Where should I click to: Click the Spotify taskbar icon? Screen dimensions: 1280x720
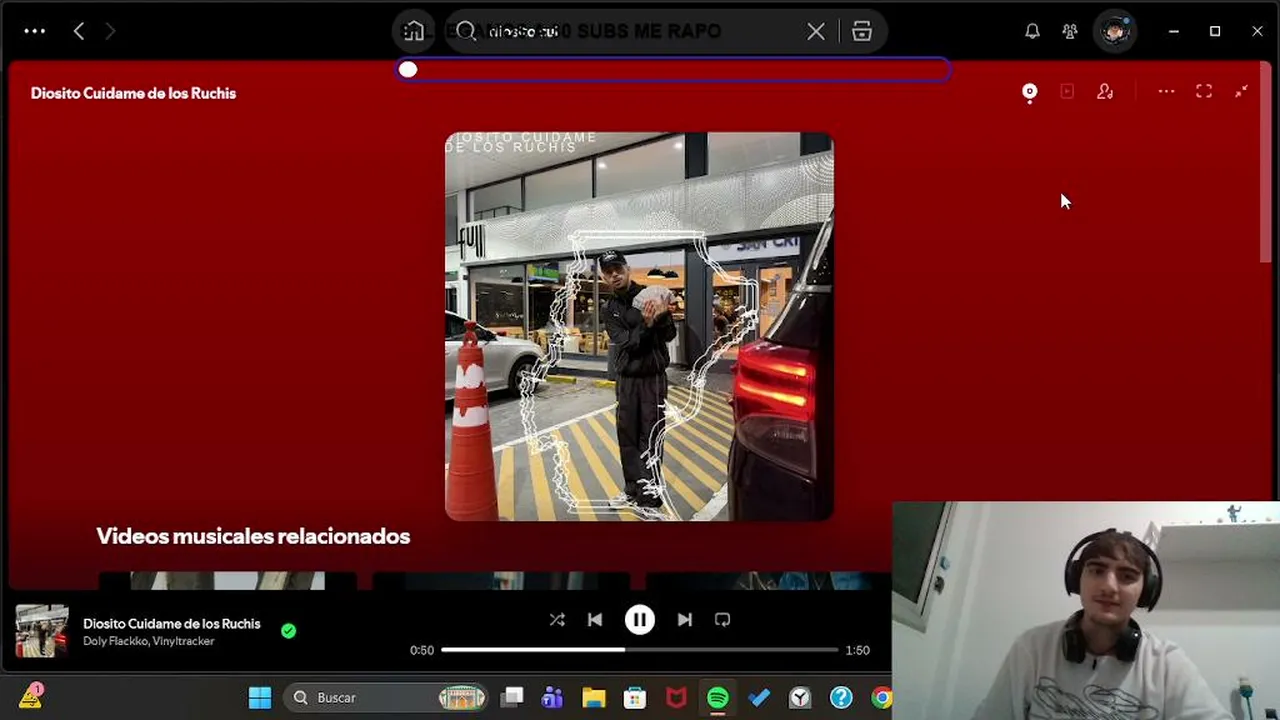click(718, 698)
